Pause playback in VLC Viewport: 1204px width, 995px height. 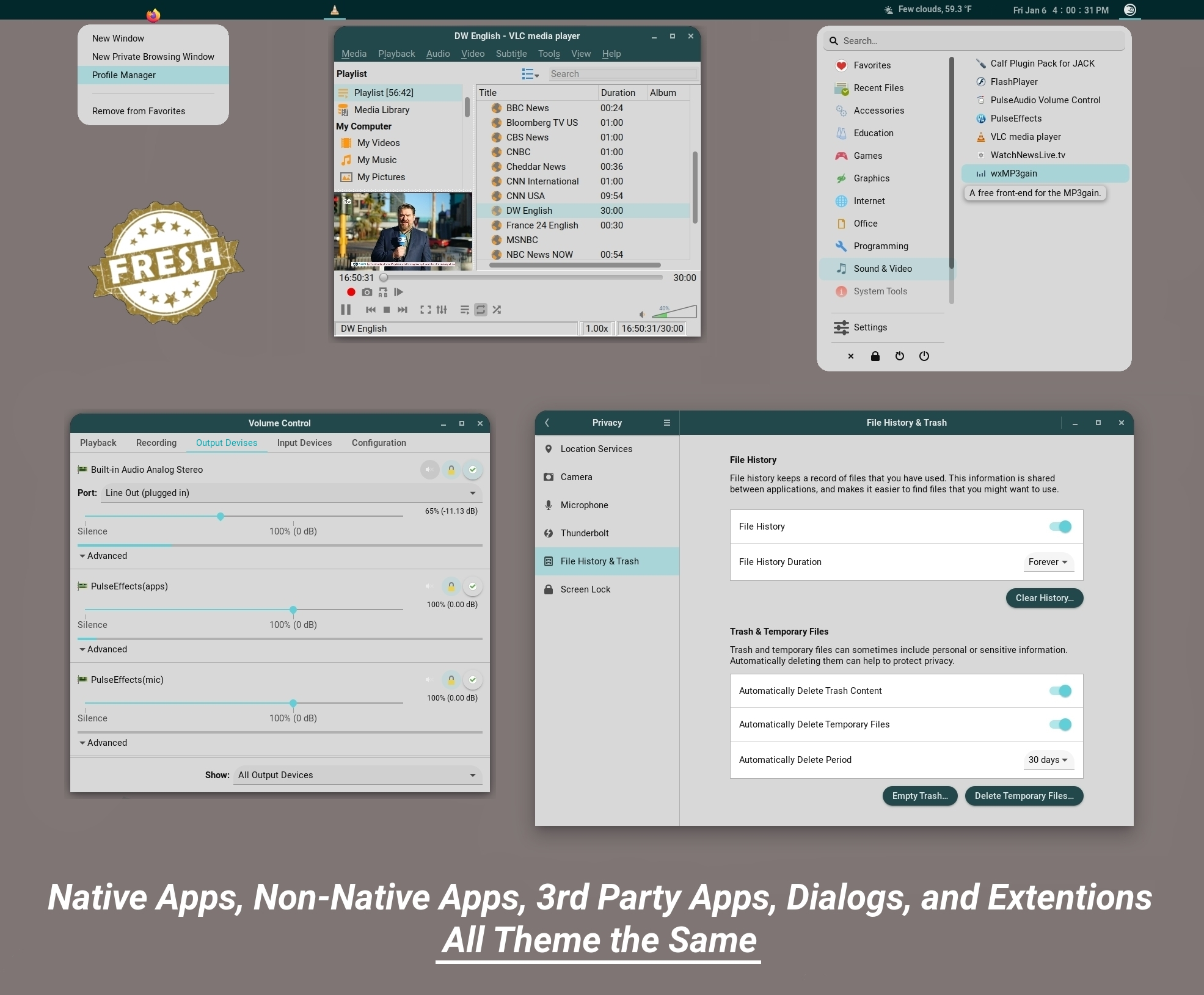(x=346, y=310)
